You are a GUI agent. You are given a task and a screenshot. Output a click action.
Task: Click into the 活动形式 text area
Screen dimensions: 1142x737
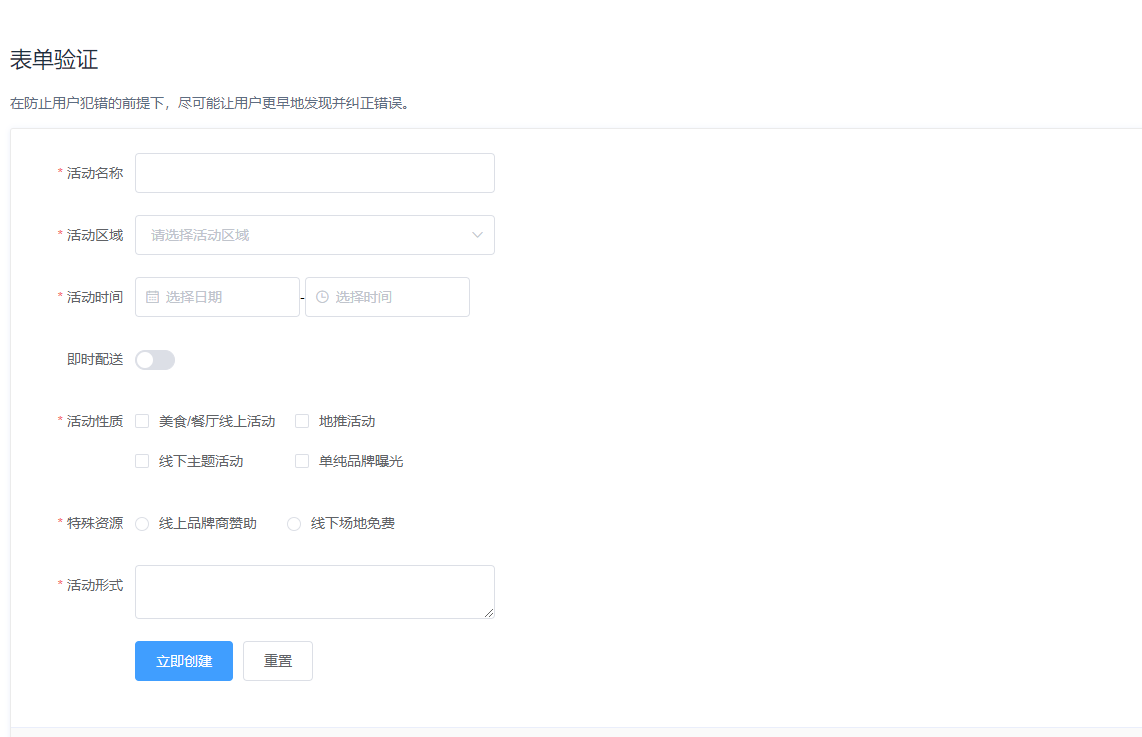point(314,590)
